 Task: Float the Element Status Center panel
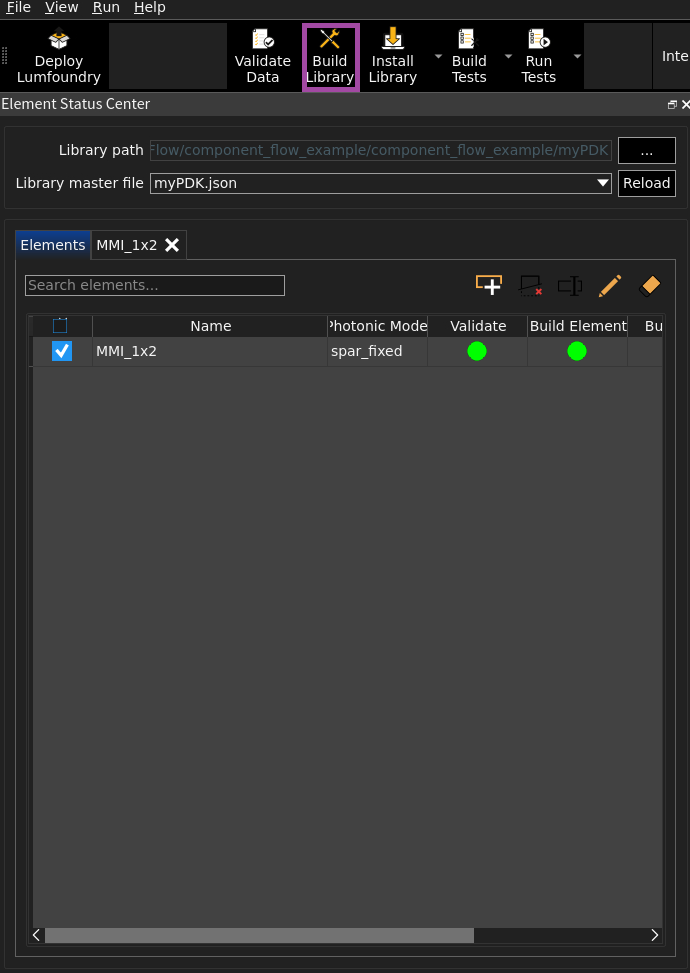click(671, 105)
